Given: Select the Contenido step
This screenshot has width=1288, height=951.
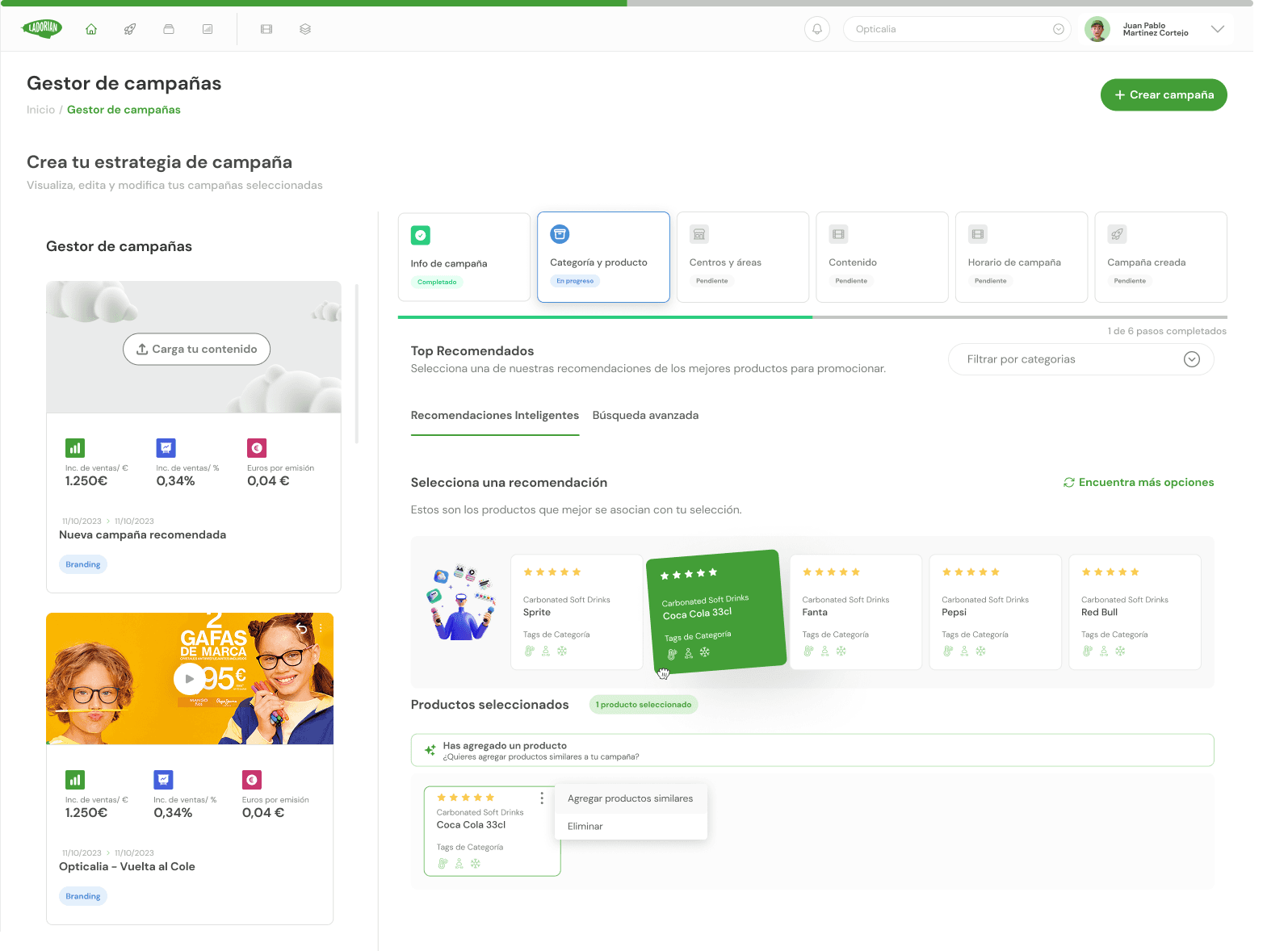Looking at the screenshot, I should point(882,257).
